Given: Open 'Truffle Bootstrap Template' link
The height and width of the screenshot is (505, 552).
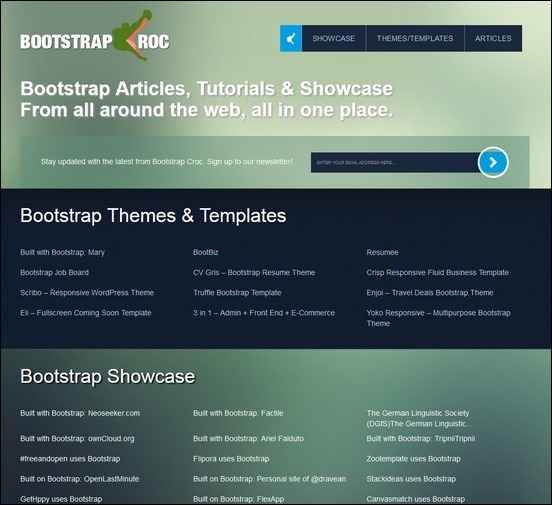Looking at the screenshot, I should (x=237, y=293).
